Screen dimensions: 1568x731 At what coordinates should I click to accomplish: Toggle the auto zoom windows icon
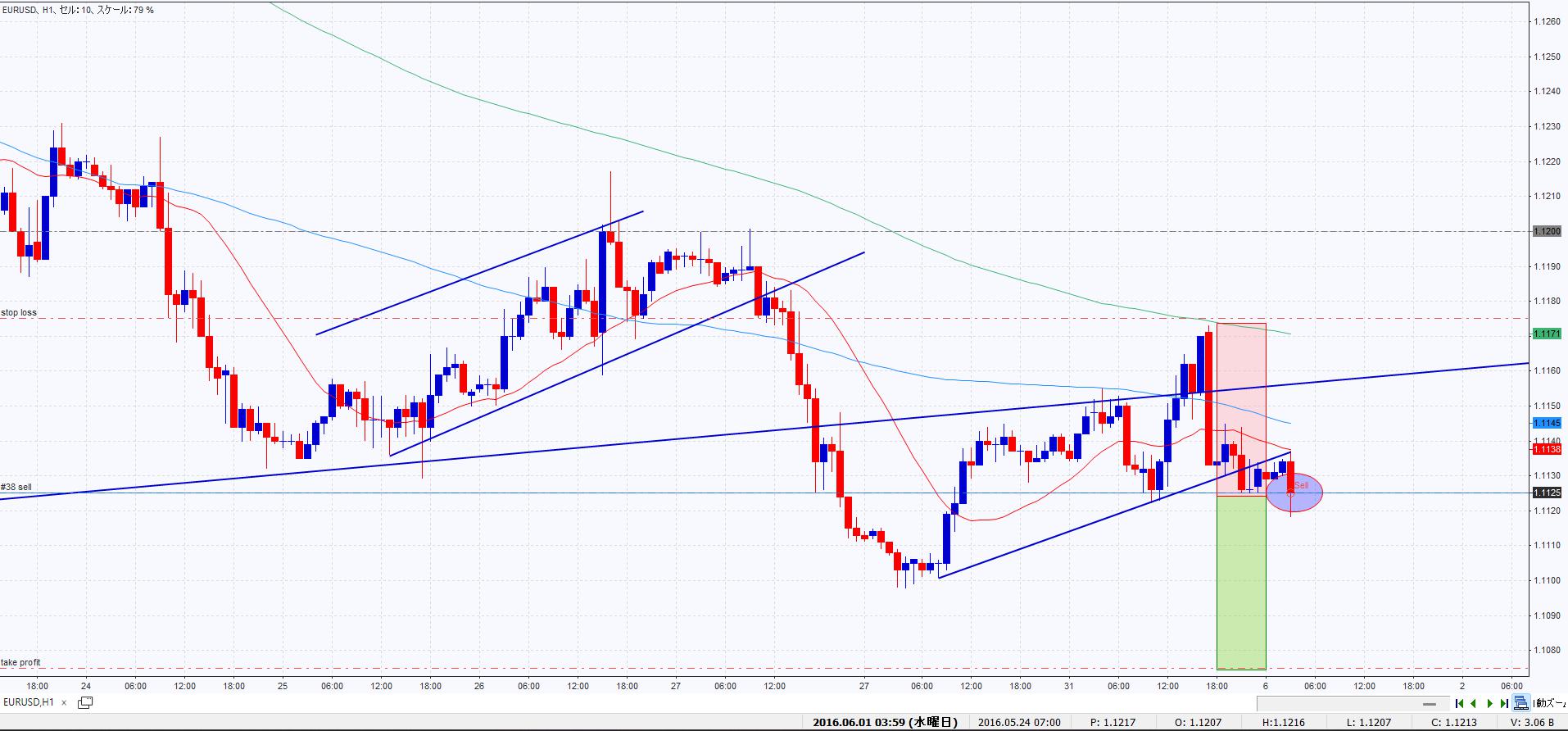[x=1520, y=703]
